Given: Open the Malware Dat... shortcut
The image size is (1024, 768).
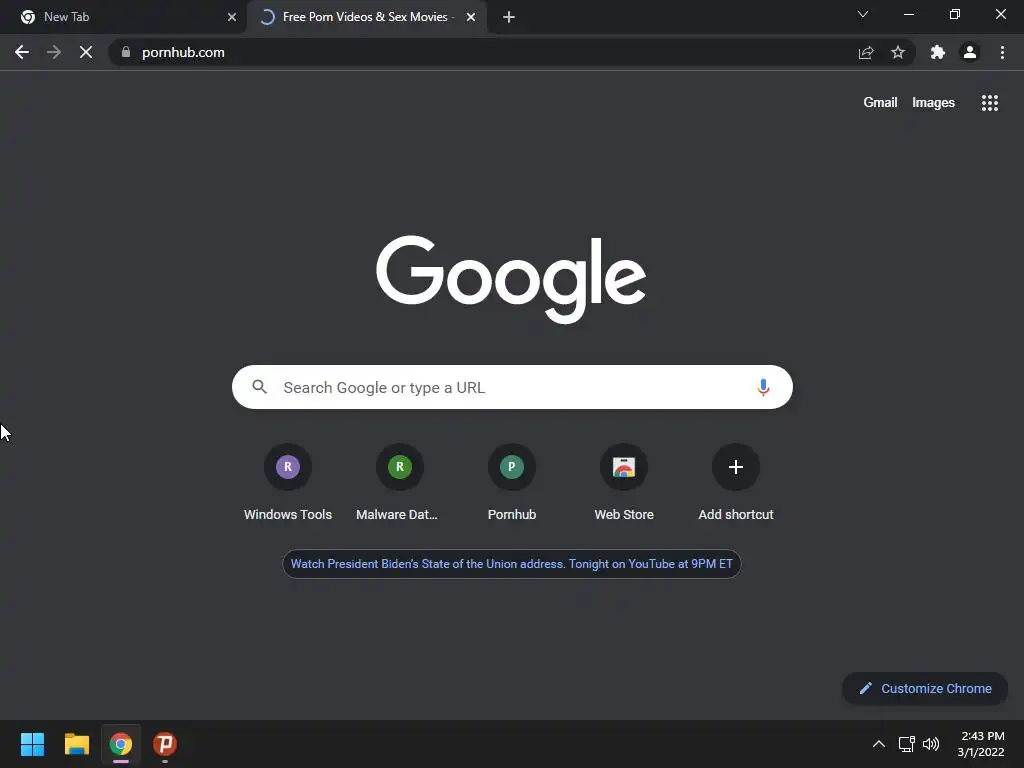Looking at the screenshot, I should coord(400,483).
